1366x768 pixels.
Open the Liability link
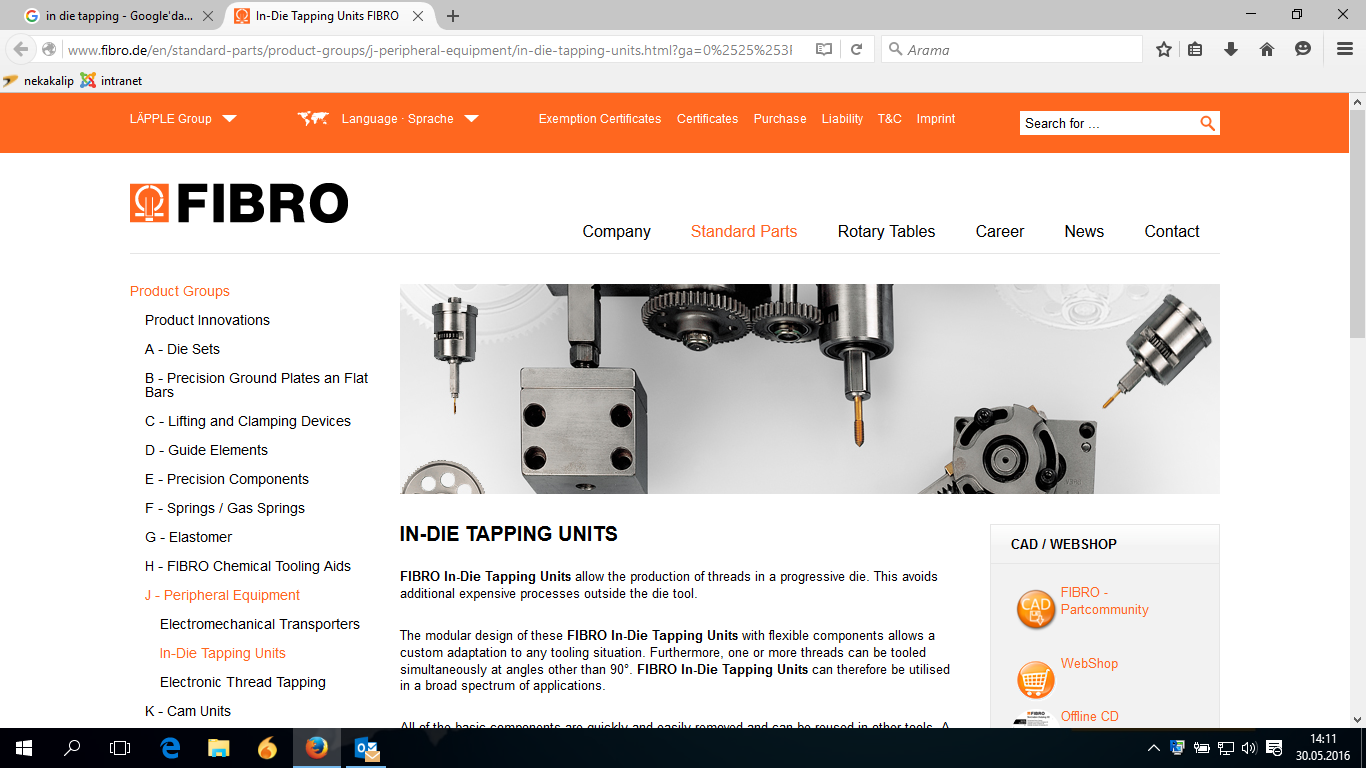[842, 118]
